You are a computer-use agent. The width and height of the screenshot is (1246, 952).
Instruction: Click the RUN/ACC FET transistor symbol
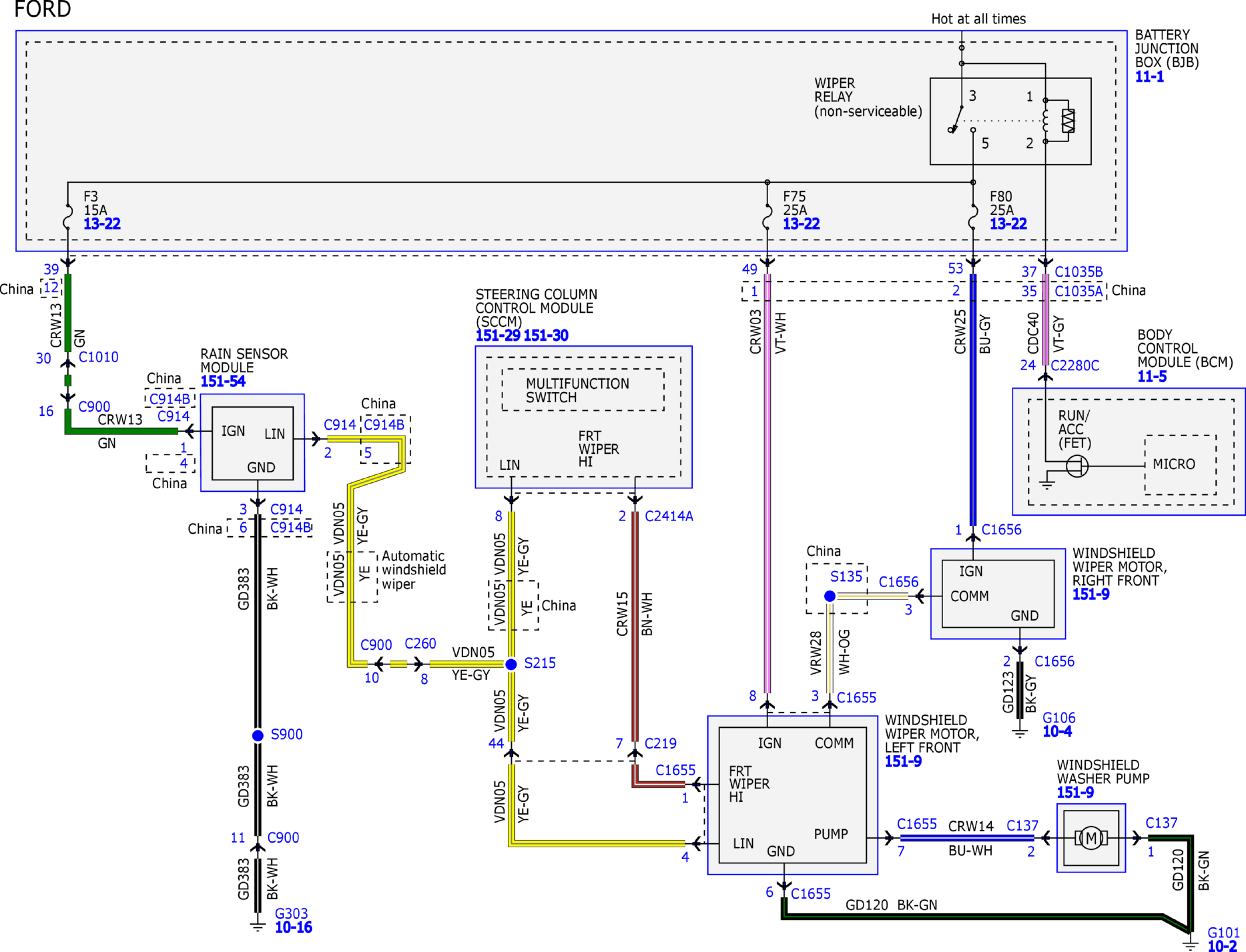click(1077, 466)
